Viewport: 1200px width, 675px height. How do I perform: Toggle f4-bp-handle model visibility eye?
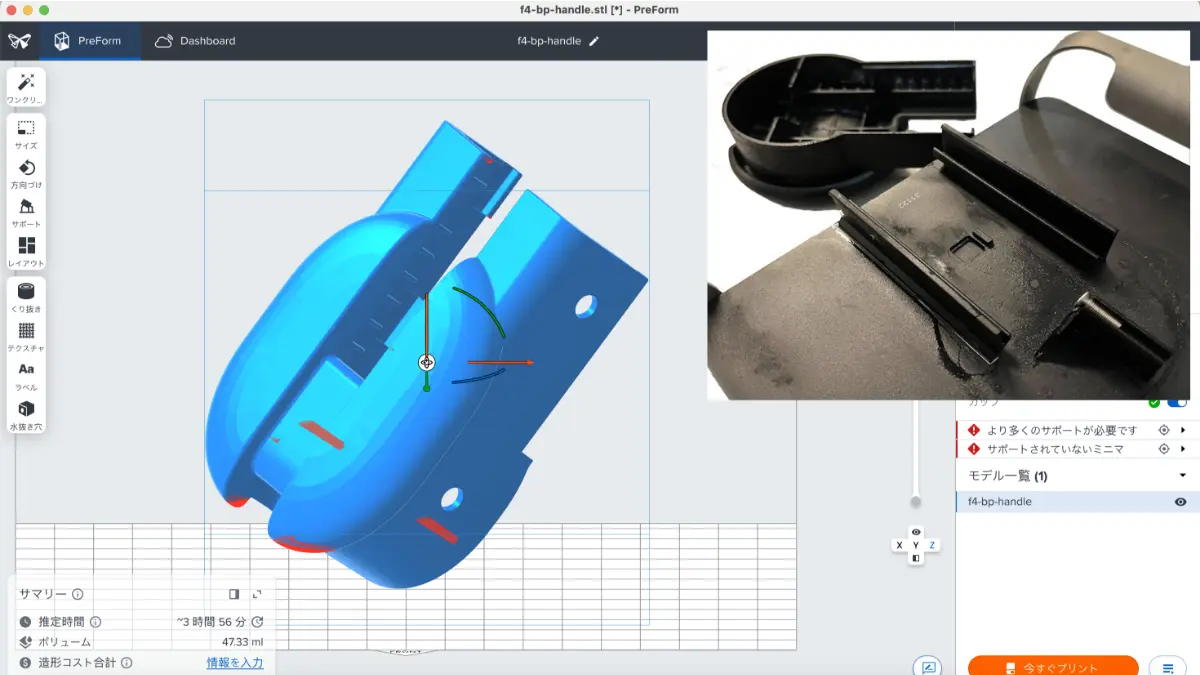pos(1181,502)
